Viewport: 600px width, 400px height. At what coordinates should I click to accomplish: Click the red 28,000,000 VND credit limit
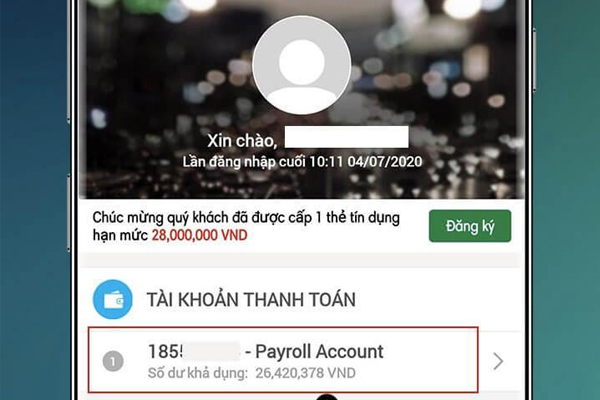[199, 235]
